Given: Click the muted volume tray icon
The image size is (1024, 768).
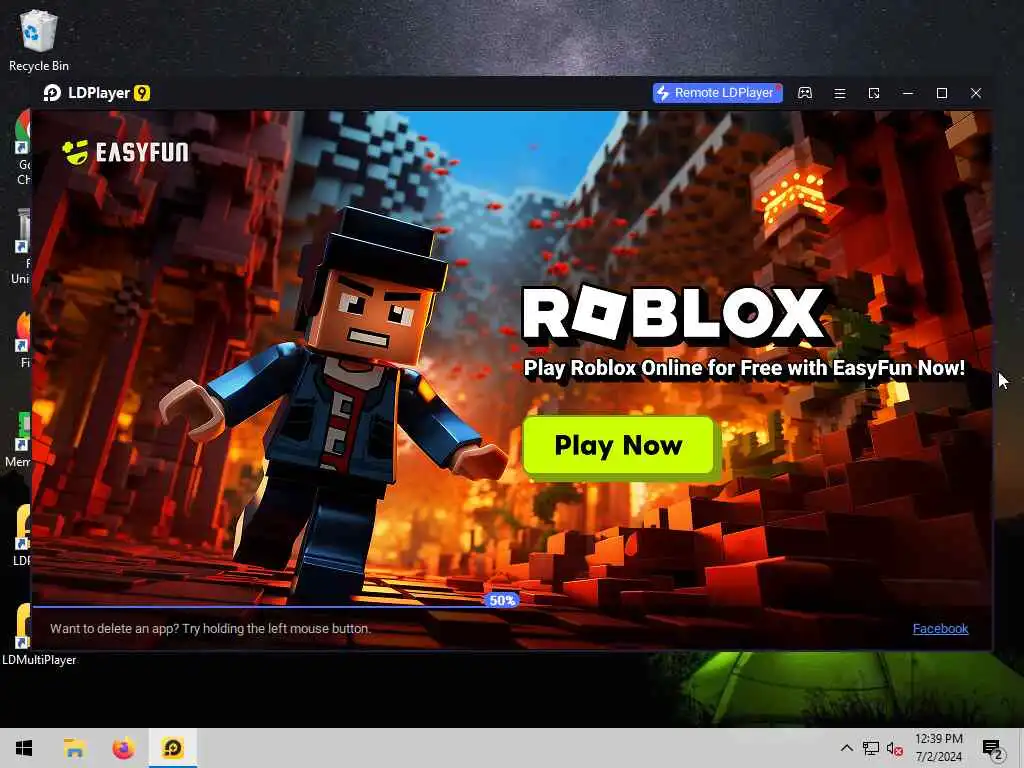Looking at the screenshot, I should pyautogui.click(x=895, y=749).
